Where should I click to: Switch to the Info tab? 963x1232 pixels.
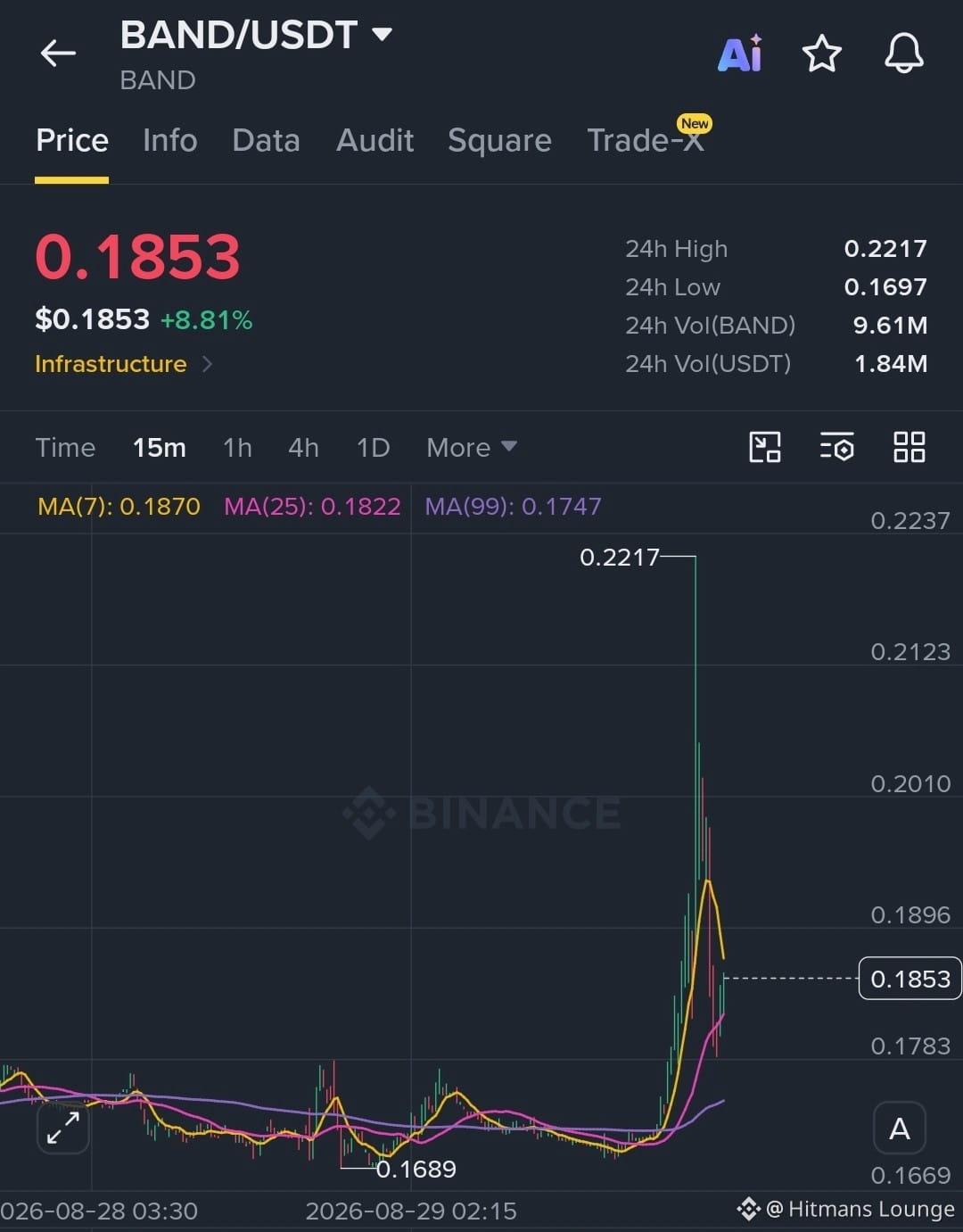(x=169, y=141)
